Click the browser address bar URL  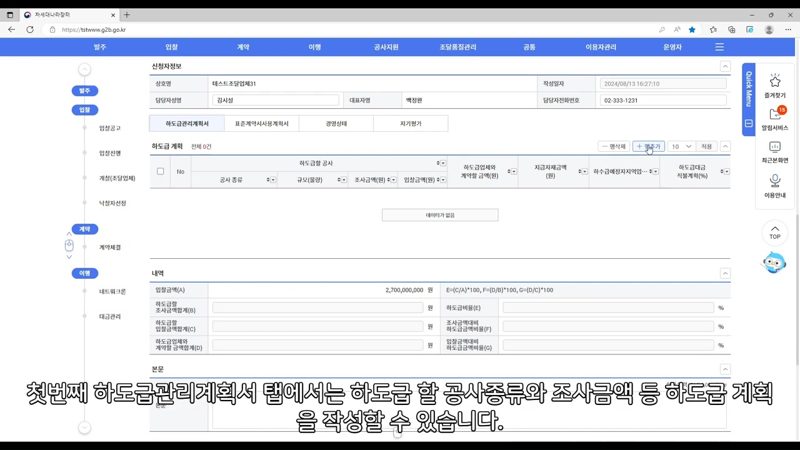tap(93, 30)
